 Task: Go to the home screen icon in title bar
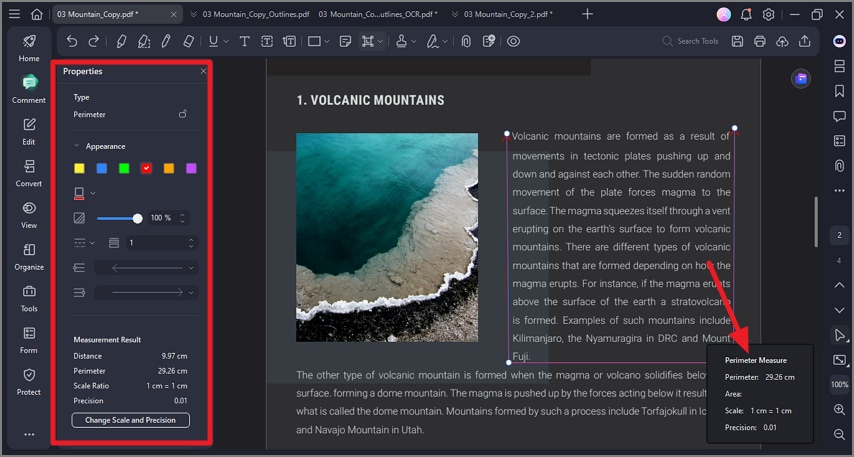tap(36, 14)
